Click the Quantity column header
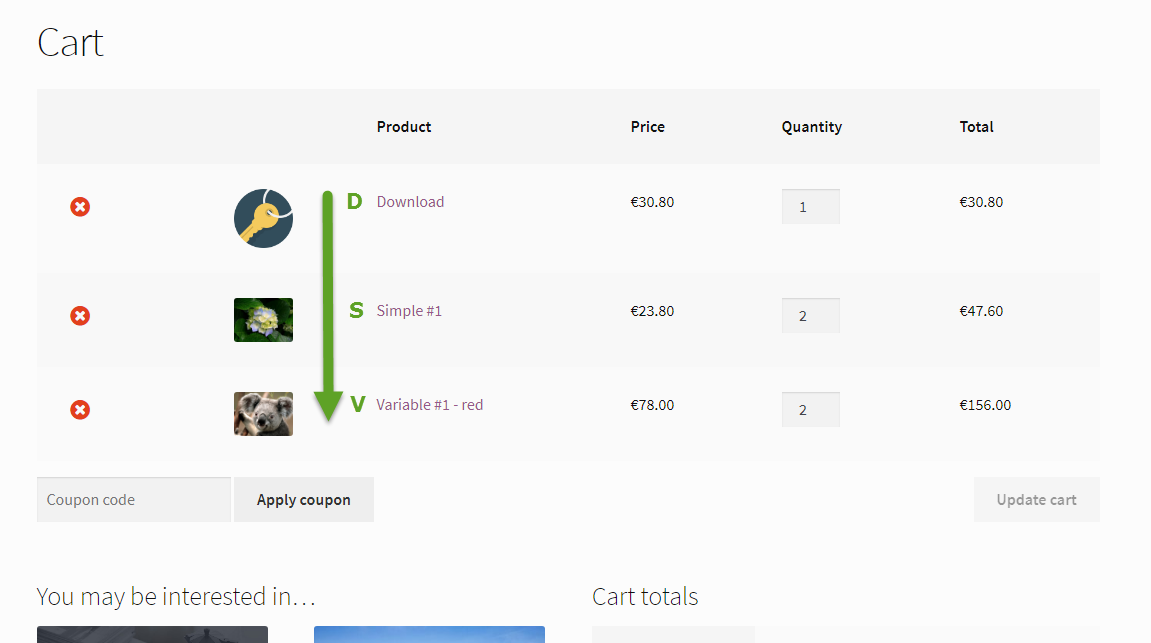 811,127
